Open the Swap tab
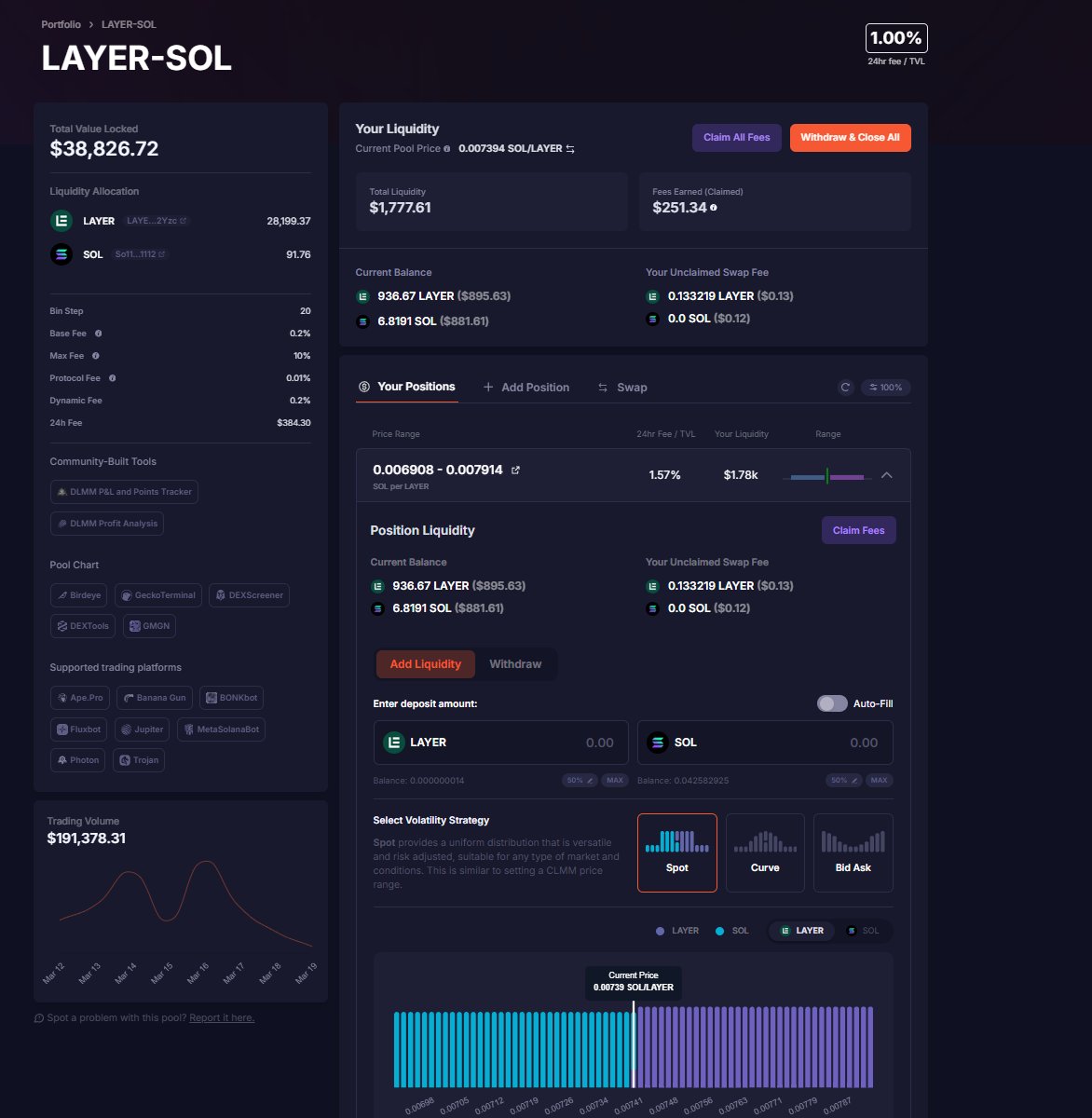Viewport: 1092px width, 1118px height. point(621,388)
